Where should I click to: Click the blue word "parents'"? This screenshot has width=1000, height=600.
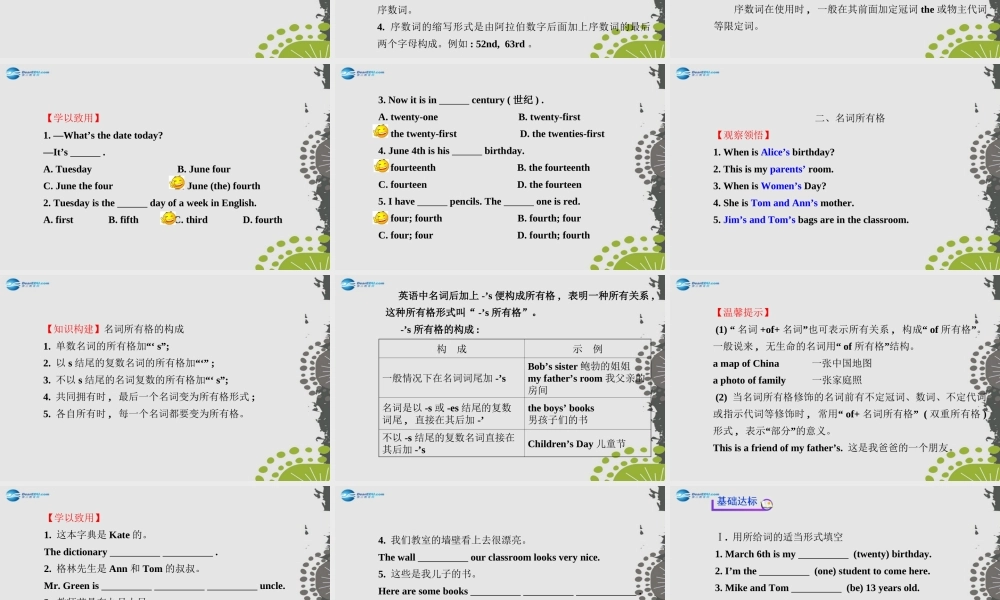788,170
